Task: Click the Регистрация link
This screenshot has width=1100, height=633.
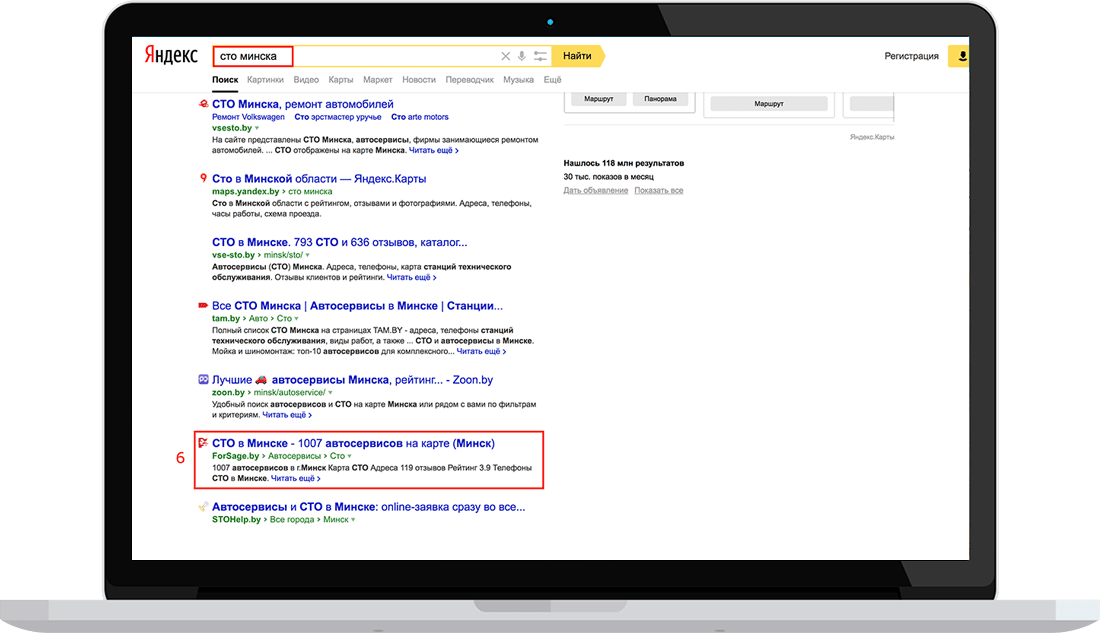Action: tap(911, 56)
